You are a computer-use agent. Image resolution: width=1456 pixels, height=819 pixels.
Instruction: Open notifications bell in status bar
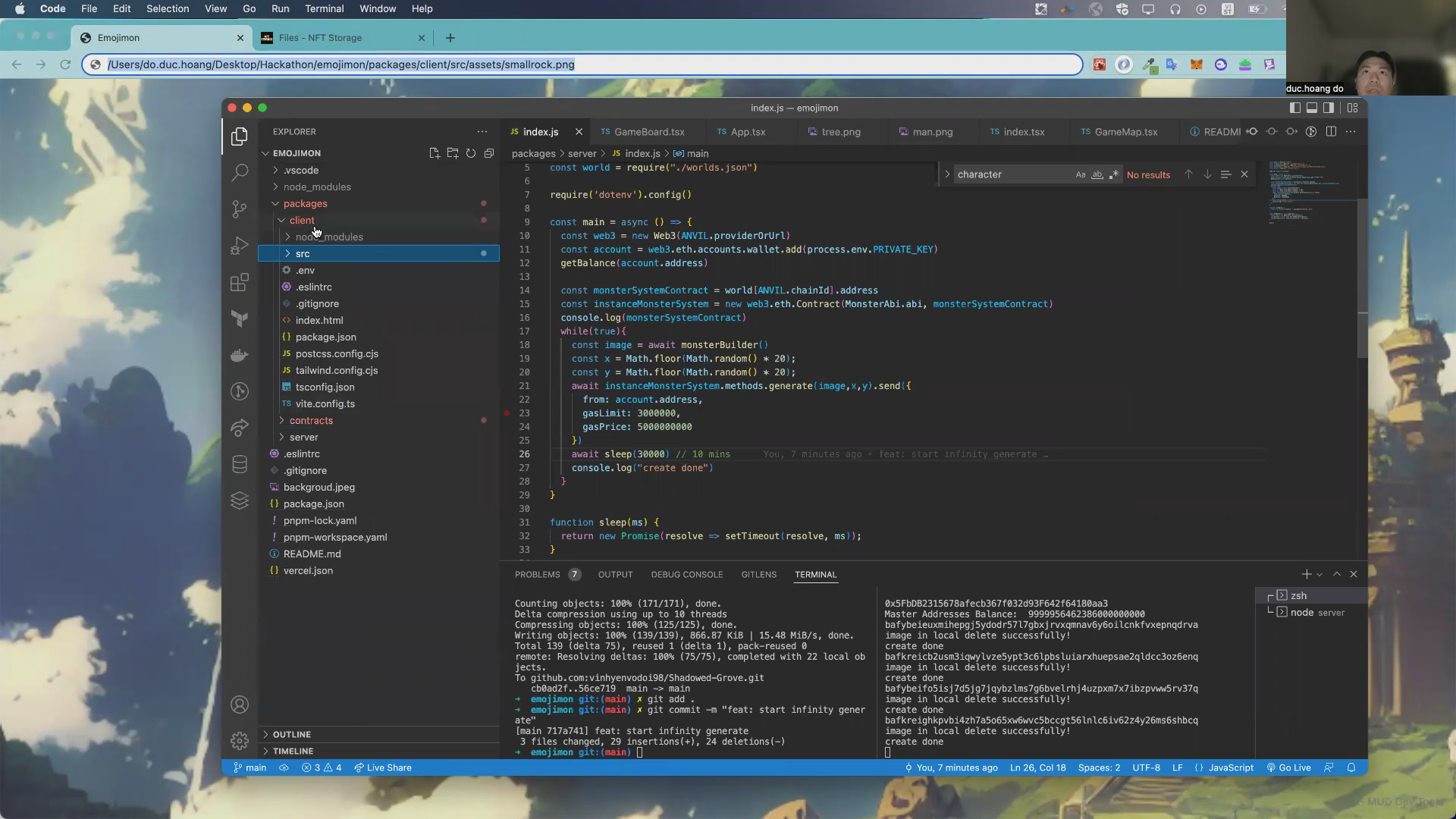tap(1351, 767)
